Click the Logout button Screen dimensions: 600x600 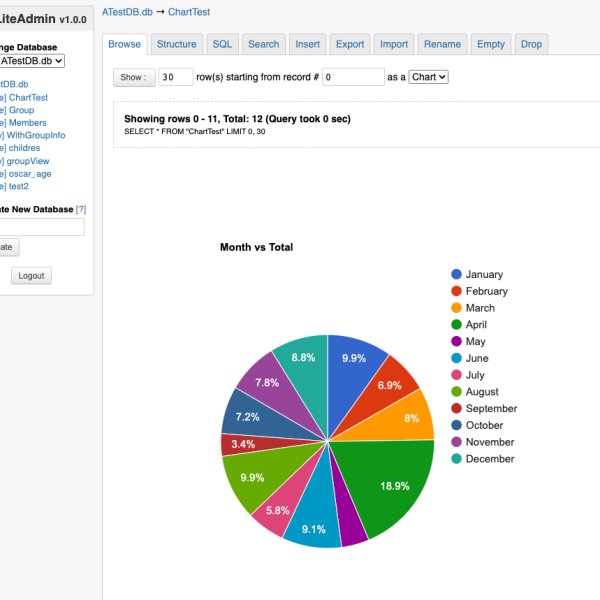click(x=31, y=276)
